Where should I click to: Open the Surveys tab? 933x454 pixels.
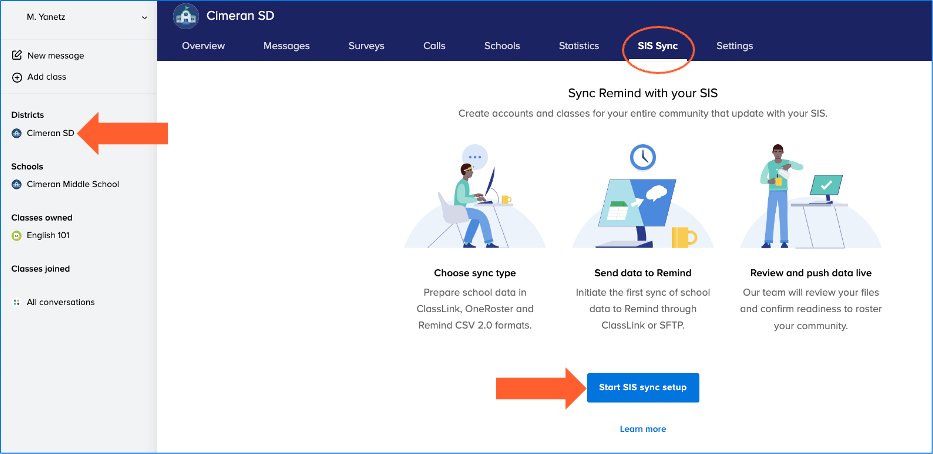(x=366, y=46)
